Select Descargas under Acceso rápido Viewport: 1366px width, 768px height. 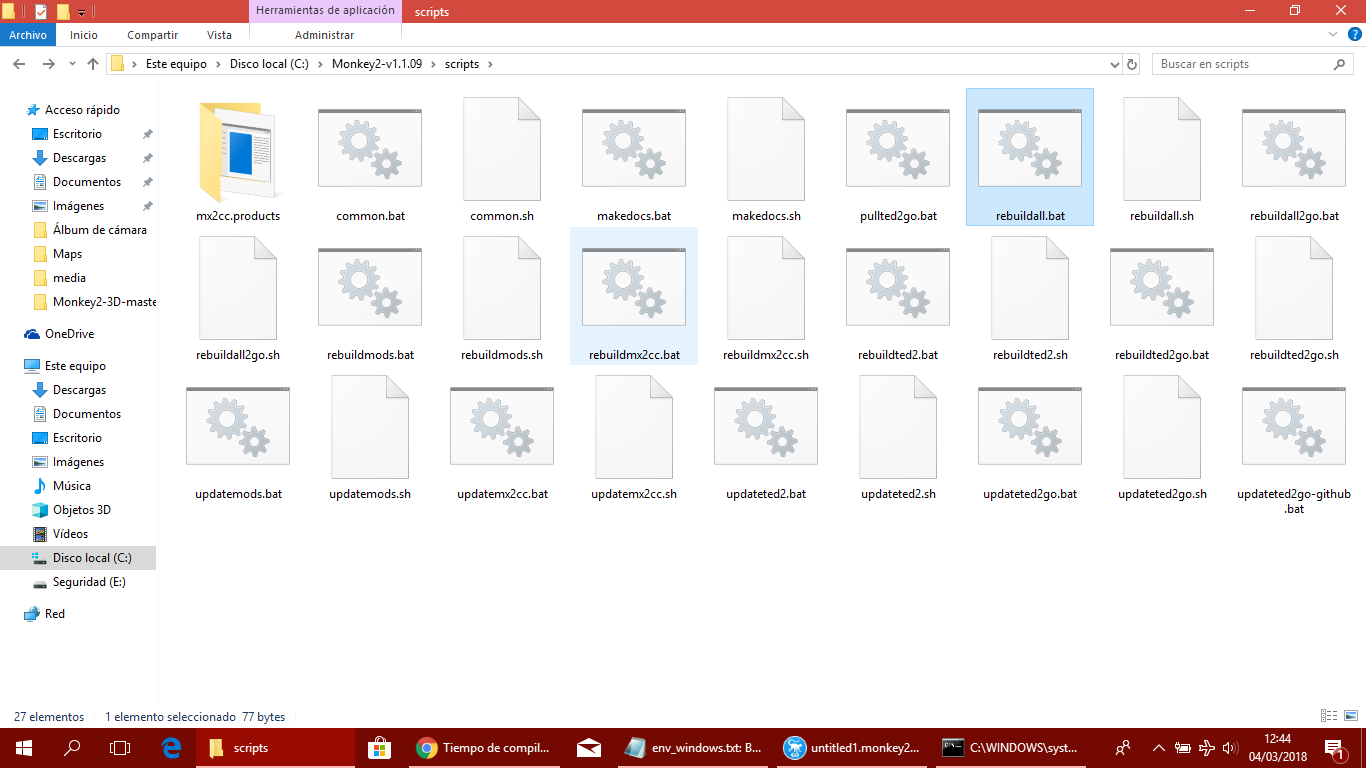pos(79,158)
